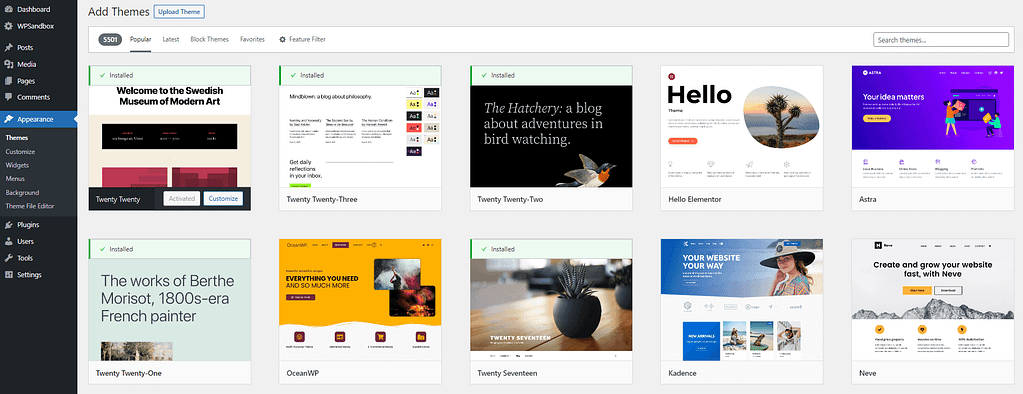This screenshot has width=1023, height=394.
Task: Click the Settings label in the sidebar
Action: coord(29,275)
